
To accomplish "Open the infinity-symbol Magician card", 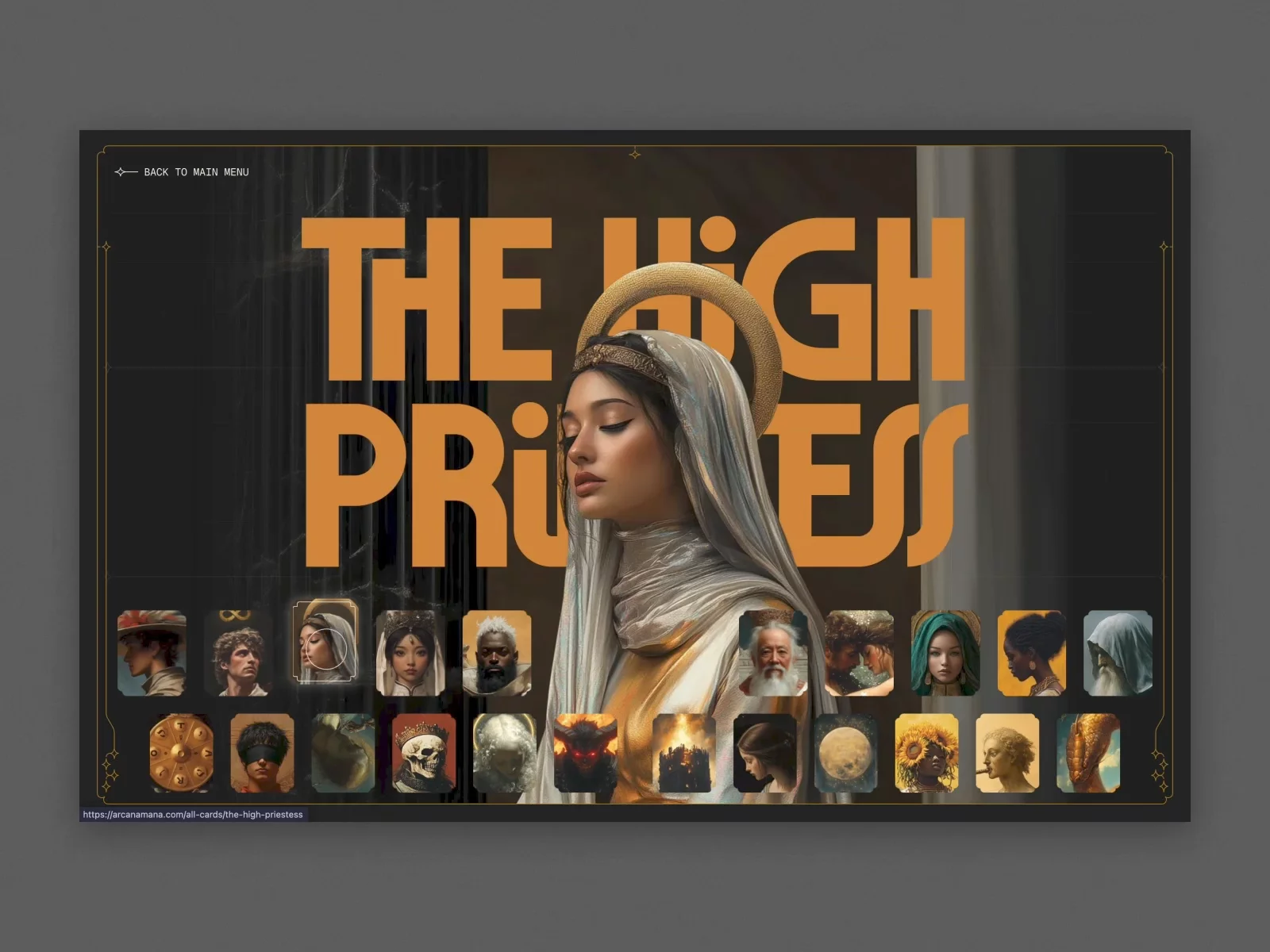I will click(x=239, y=653).
